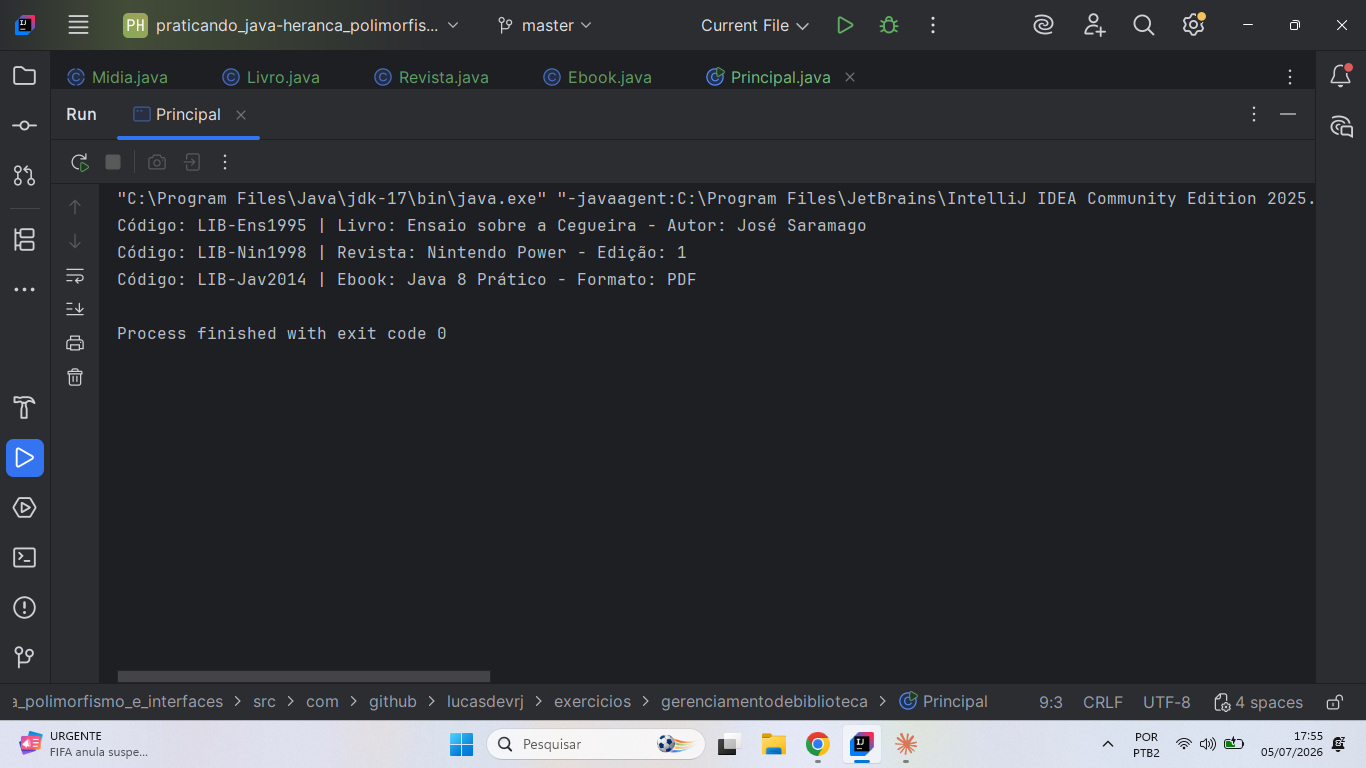Click console horizontal scrollbar
Screen dimensions: 1366x768
tap(304, 677)
